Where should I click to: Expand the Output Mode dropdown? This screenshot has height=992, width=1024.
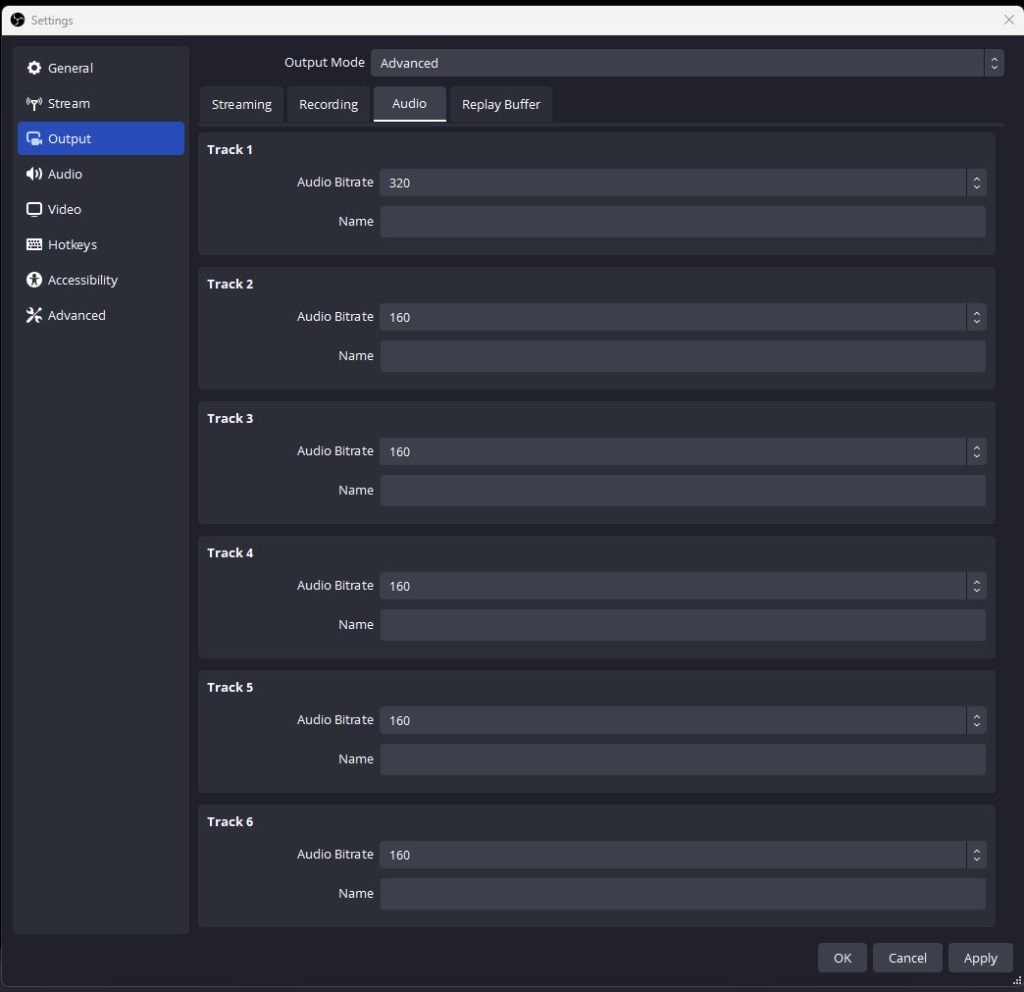tap(686, 63)
